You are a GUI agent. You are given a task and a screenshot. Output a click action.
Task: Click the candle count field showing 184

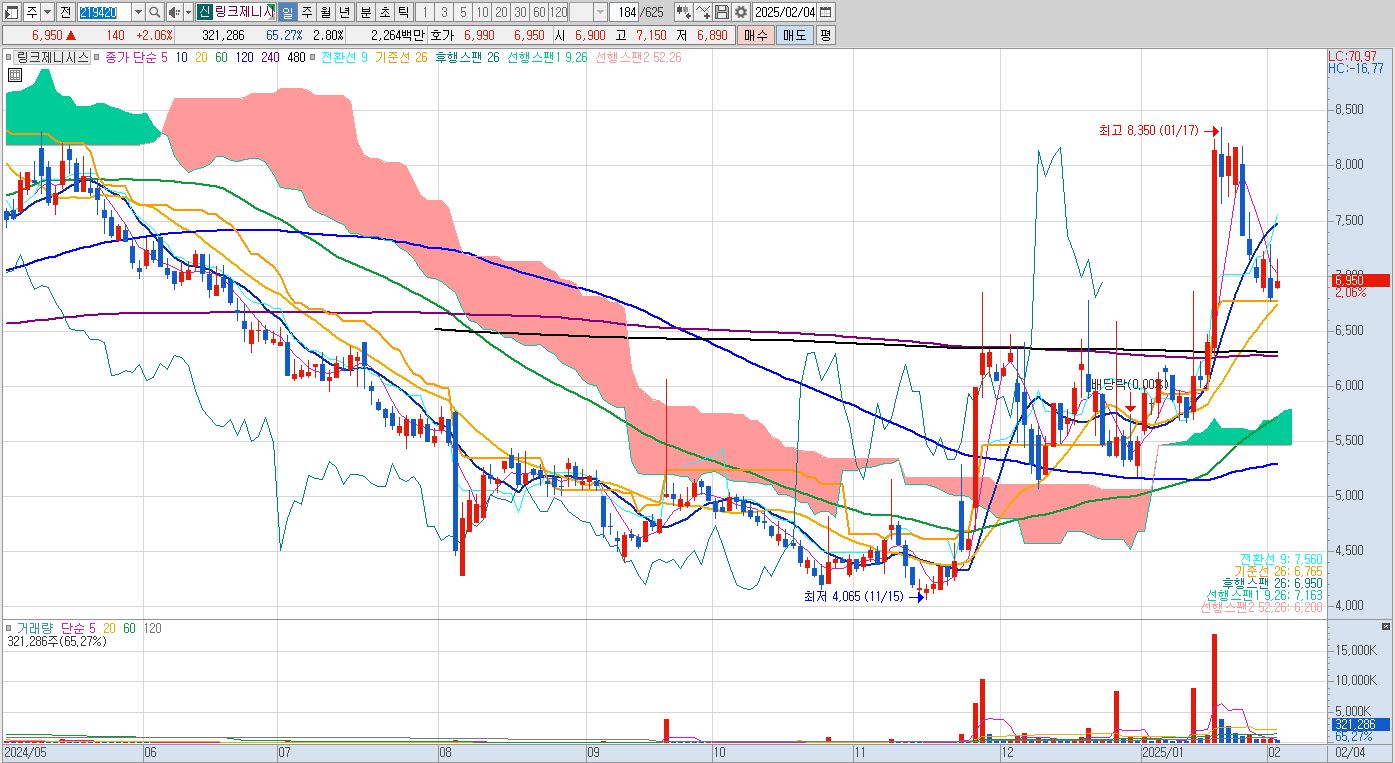point(625,12)
